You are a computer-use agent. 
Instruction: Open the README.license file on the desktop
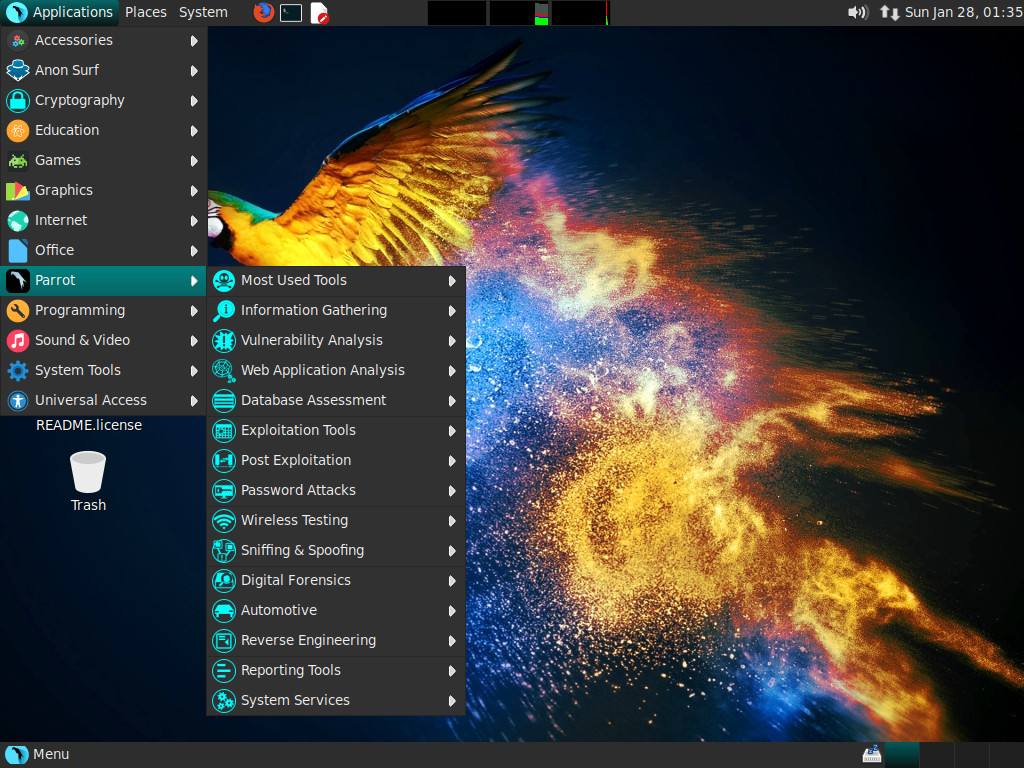point(89,424)
